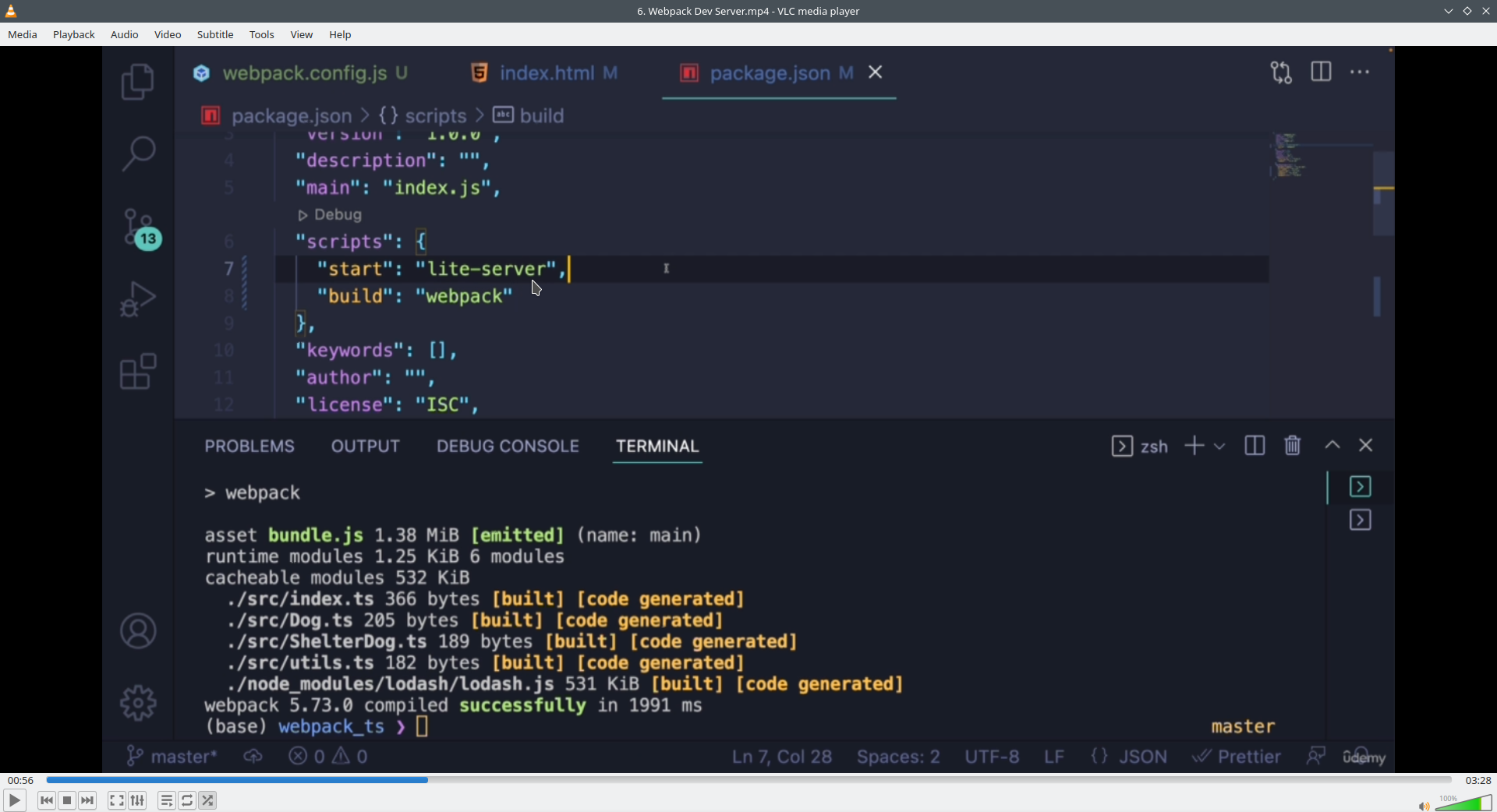Open the build breadcrumb dropdown

(x=529, y=116)
